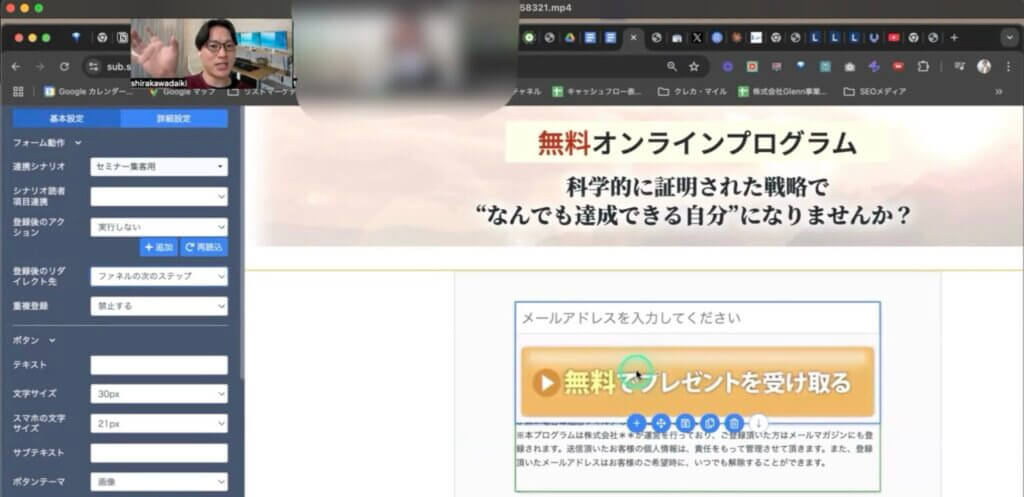Reload the page in browser toolbar
The height and width of the screenshot is (497, 1024).
tap(65, 66)
